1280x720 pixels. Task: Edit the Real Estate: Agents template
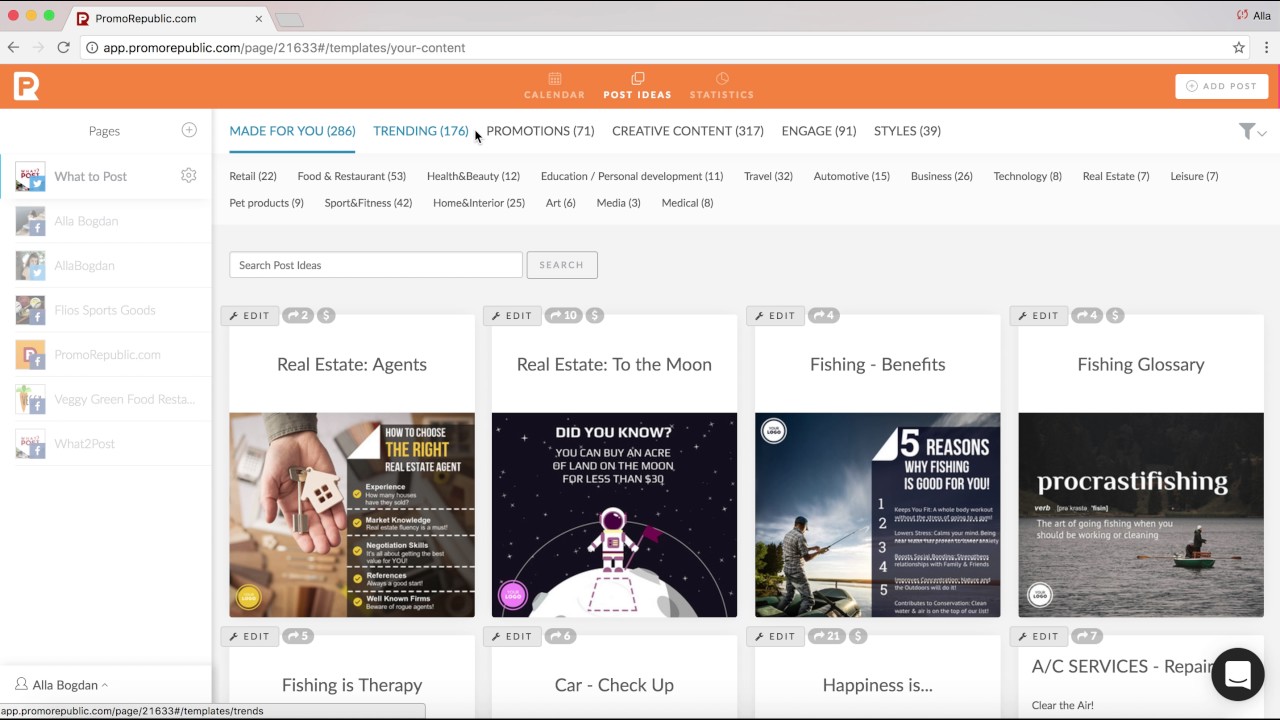click(x=250, y=315)
